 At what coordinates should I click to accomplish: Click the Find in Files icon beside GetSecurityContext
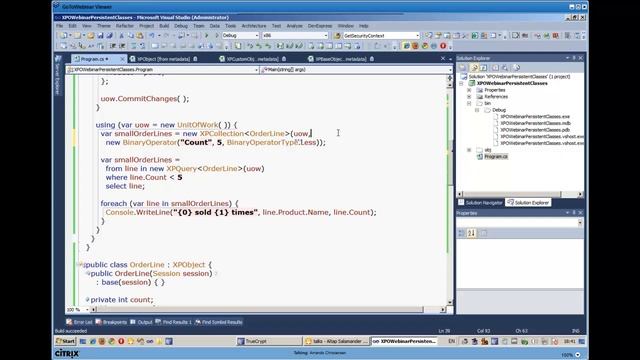coord(337,36)
